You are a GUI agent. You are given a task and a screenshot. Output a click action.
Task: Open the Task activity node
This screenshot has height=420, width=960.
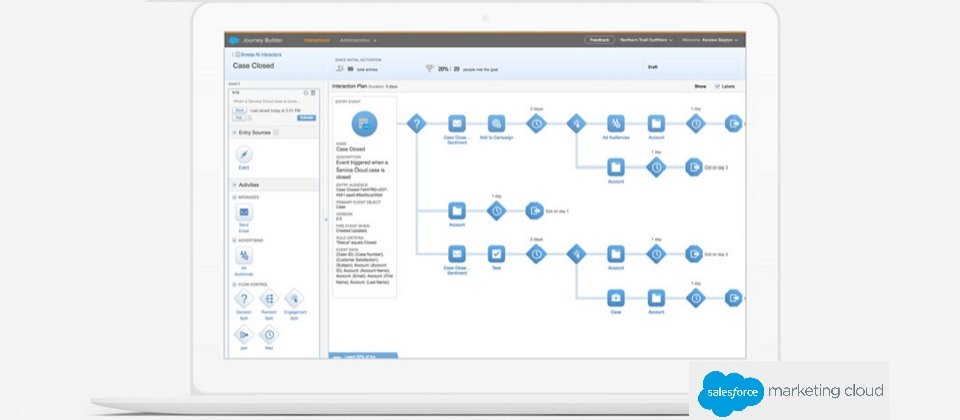pyautogui.click(x=497, y=253)
